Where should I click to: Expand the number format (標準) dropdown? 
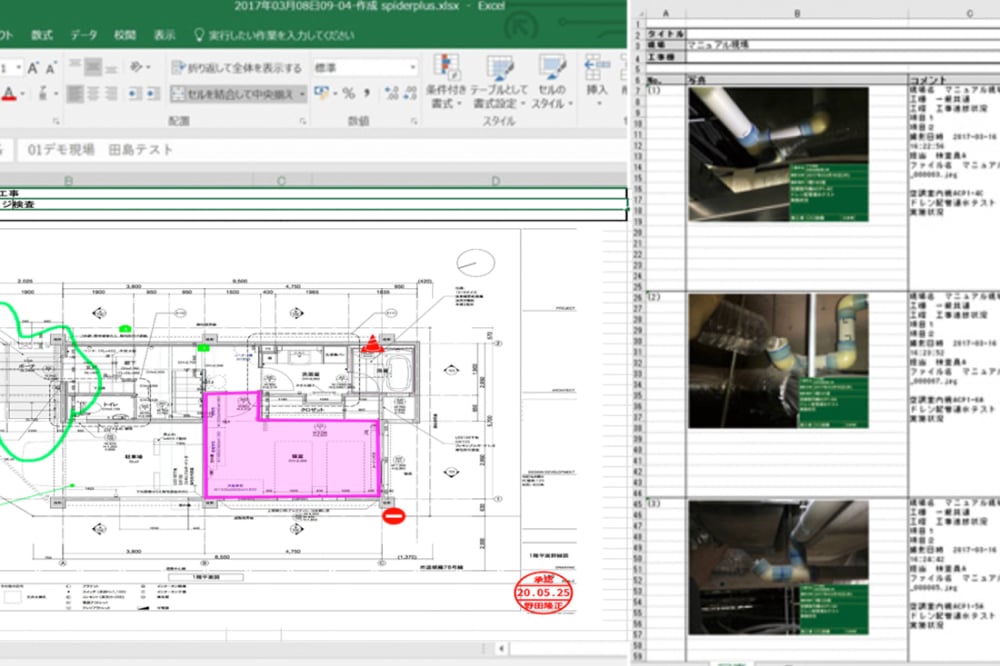[412, 68]
